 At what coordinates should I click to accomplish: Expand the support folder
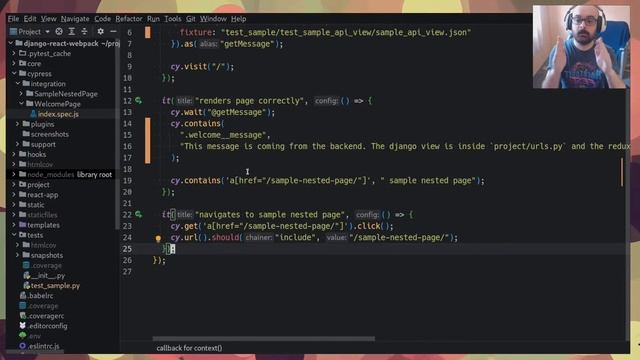click(x=18, y=144)
